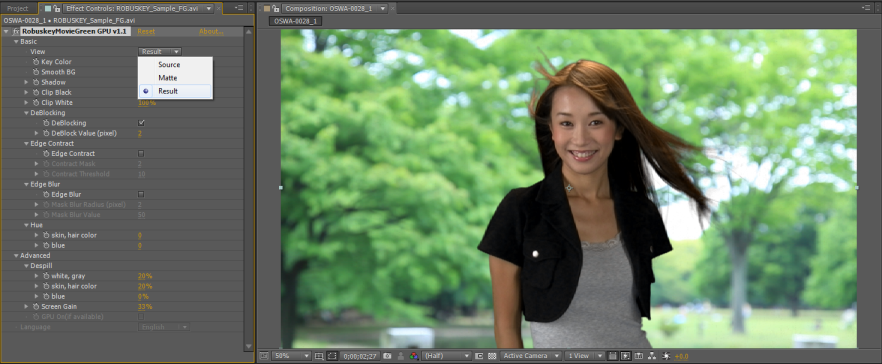Click the Screen Gain 33% value
Image resolution: width=882 pixels, height=364 pixels.
point(145,307)
